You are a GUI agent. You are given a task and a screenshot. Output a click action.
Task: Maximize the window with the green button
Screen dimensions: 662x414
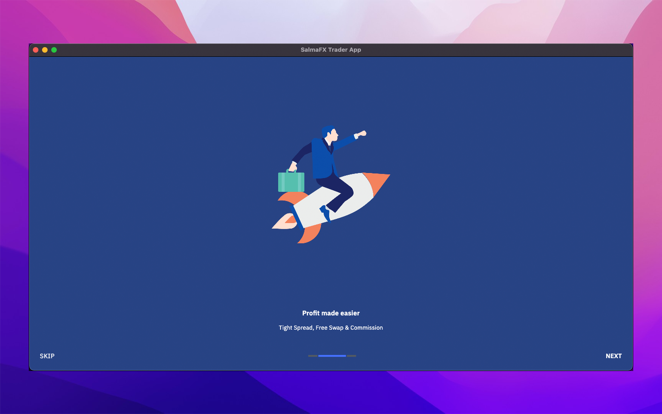pyautogui.click(x=54, y=50)
